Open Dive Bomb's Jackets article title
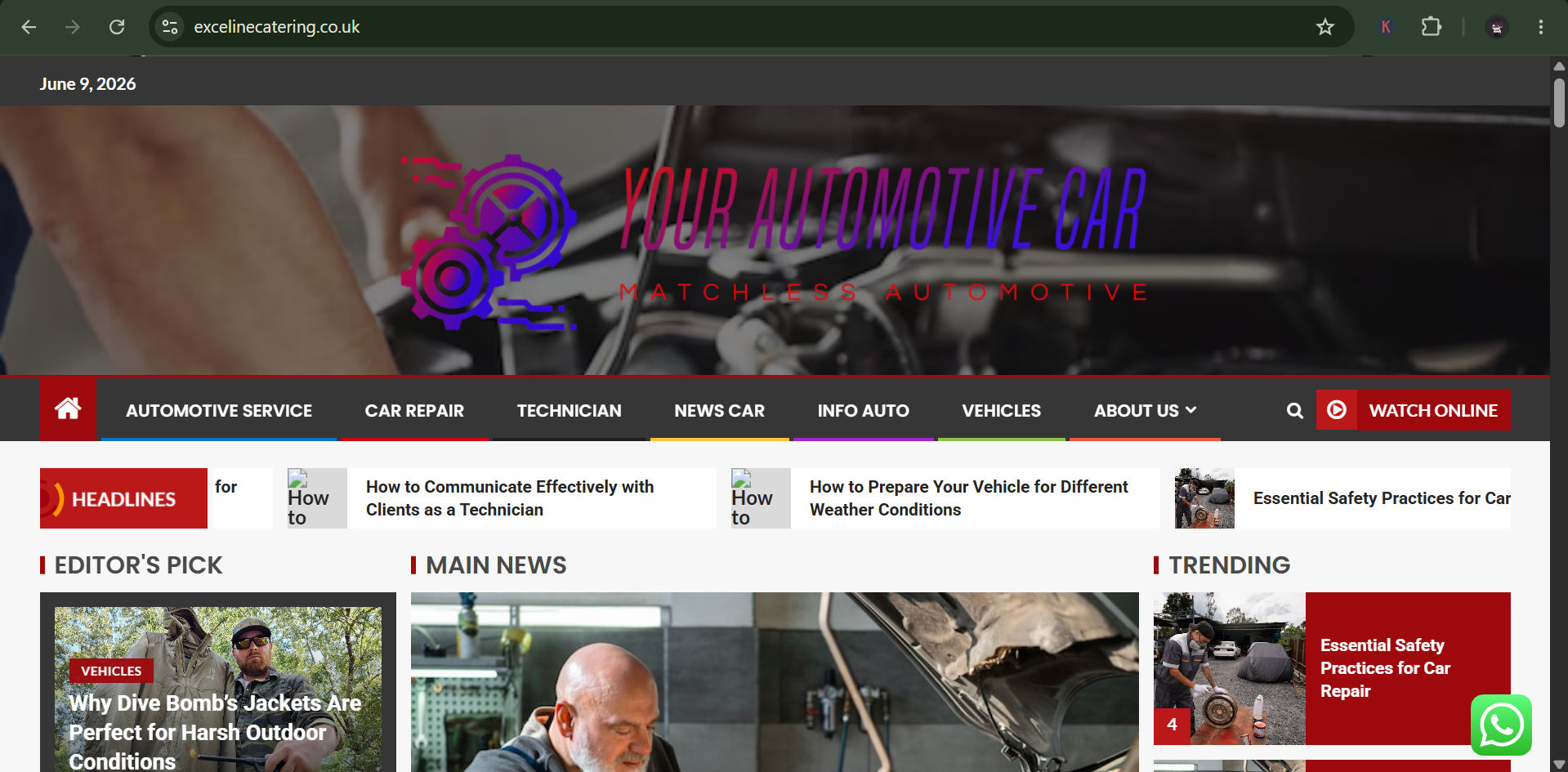Screen dimensions: 1568x772 coord(215,732)
